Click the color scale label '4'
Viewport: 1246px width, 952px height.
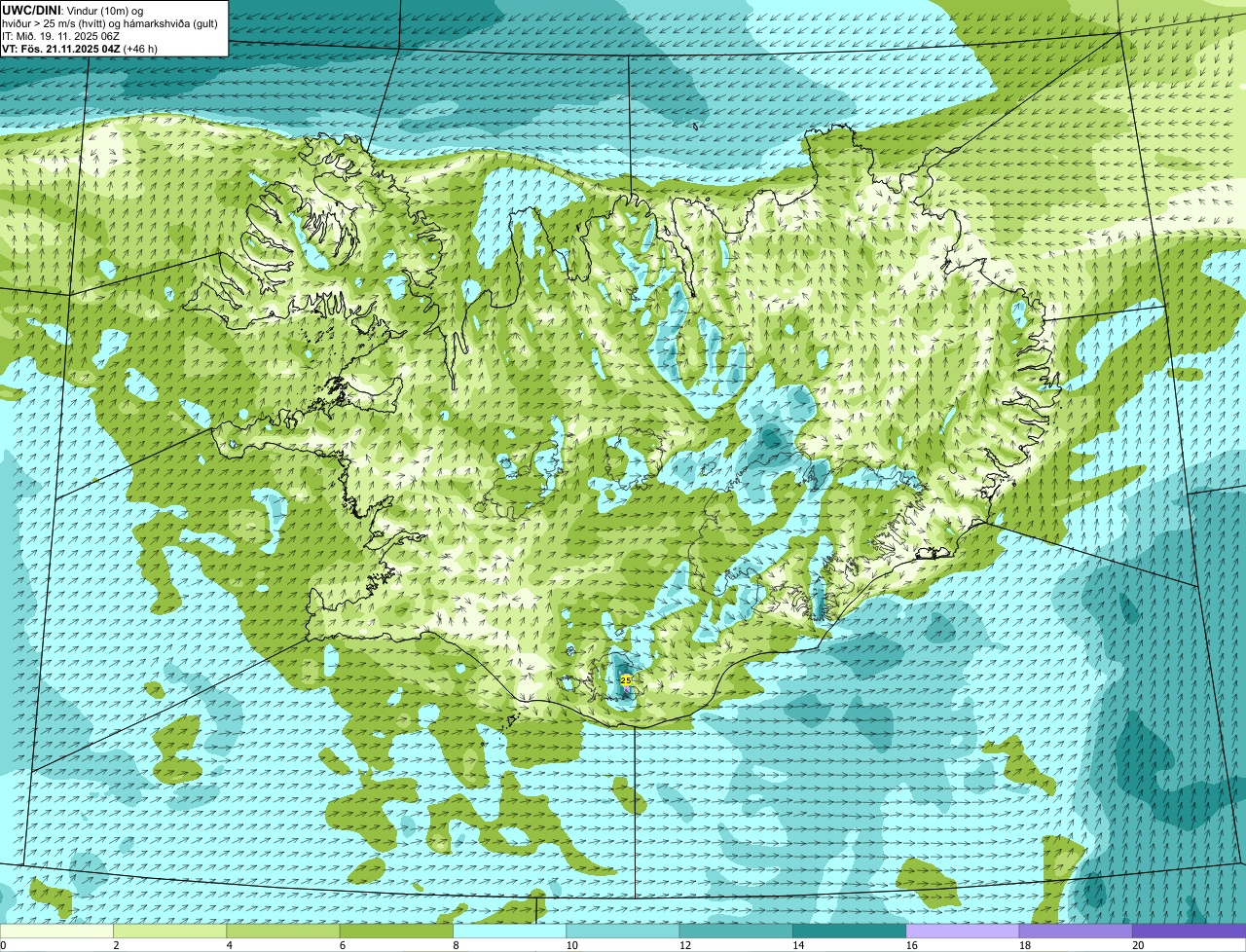point(229,945)
